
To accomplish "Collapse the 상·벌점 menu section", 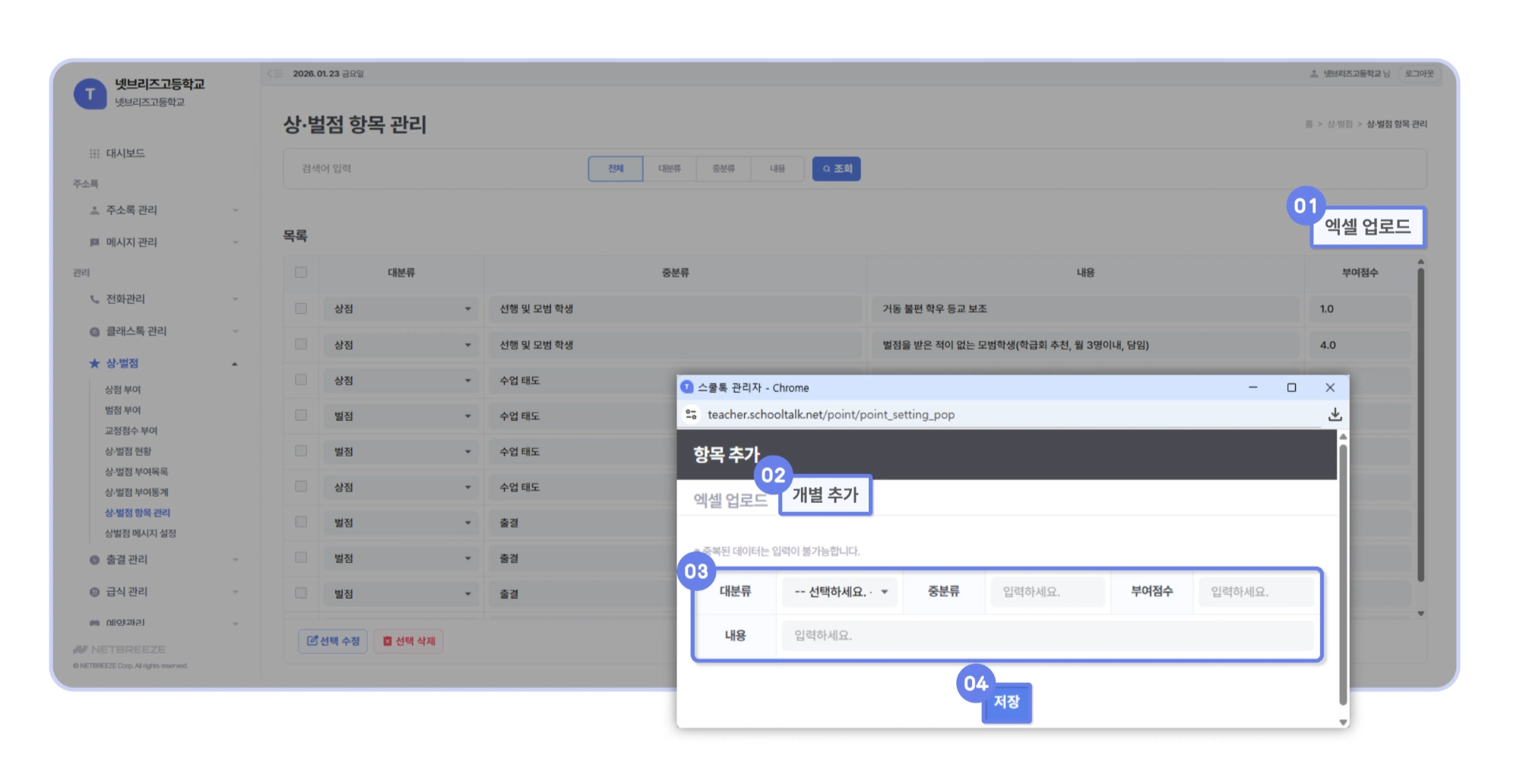I will pyautogui.click(x=235, y=364).
